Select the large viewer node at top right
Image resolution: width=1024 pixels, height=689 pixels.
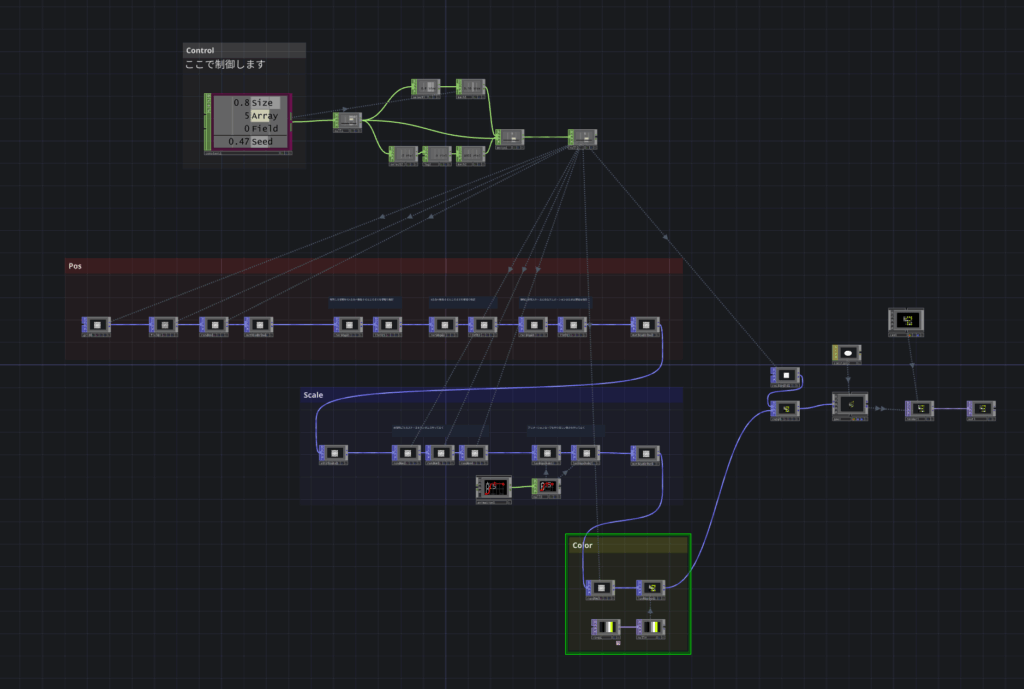tap(907, 320)
